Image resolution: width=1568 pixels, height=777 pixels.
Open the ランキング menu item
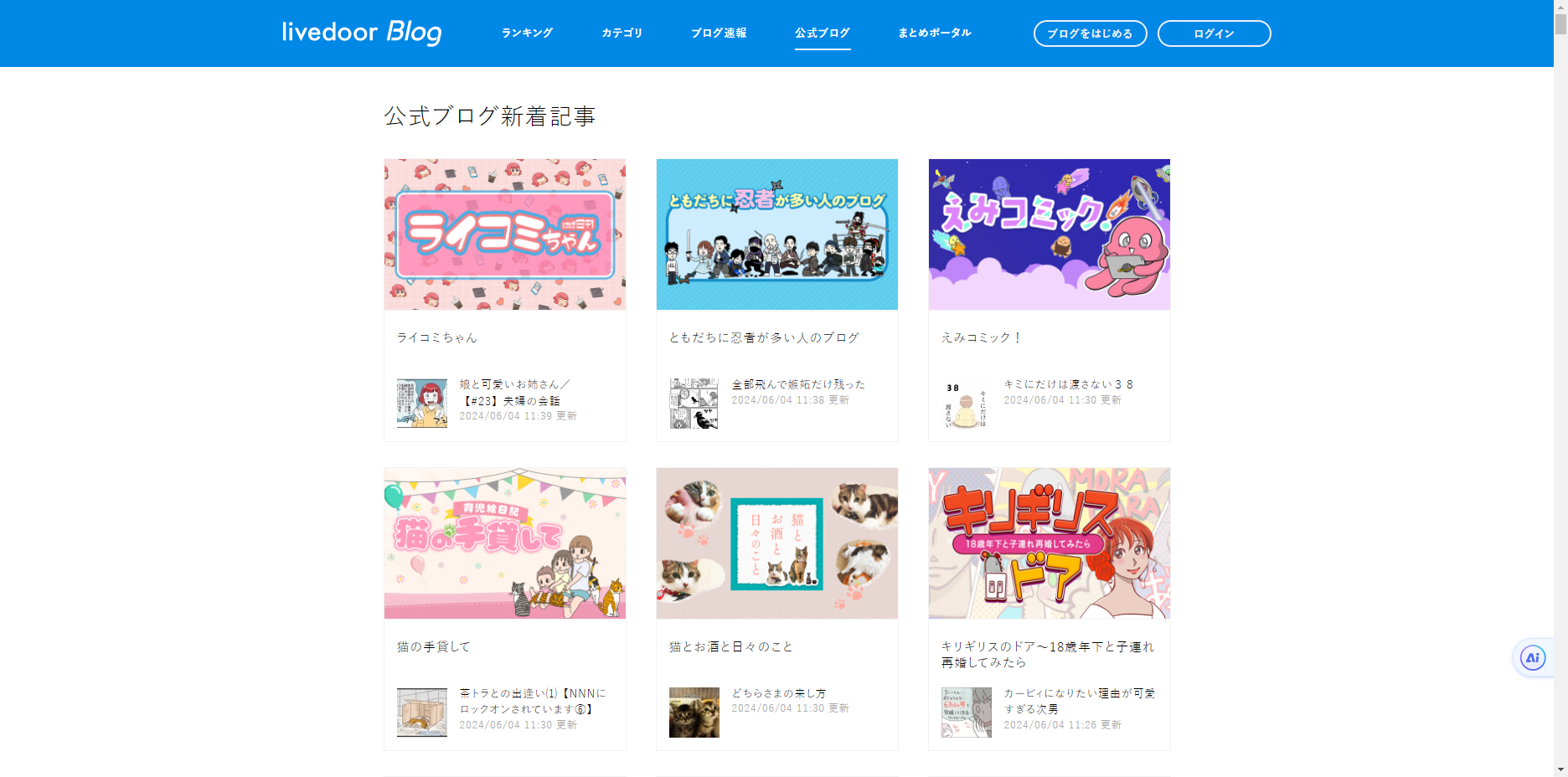click(x=527, y=33)
